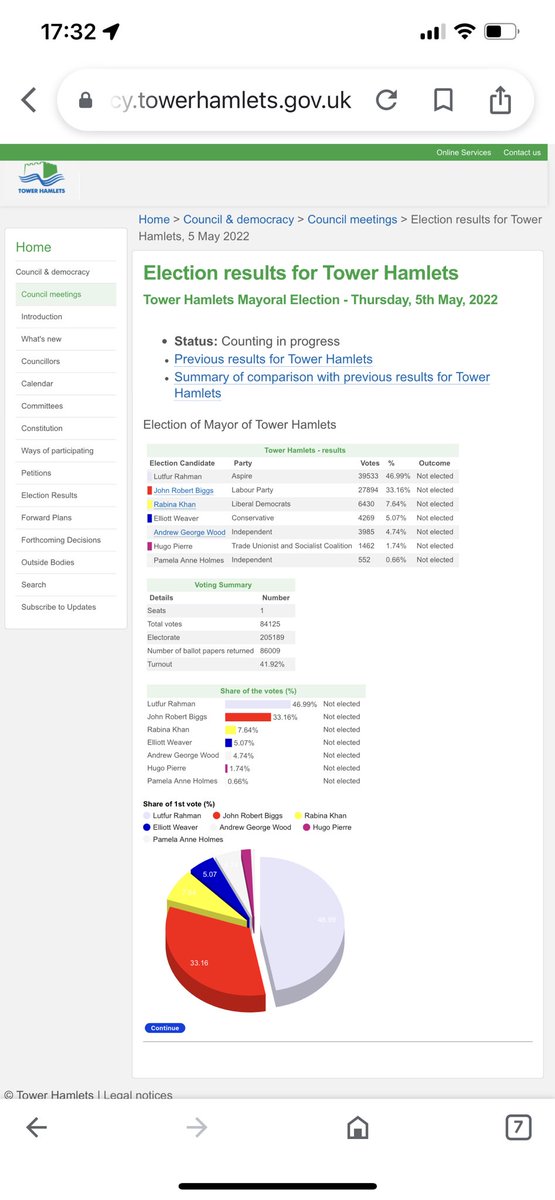Click Home heading in sidebar
This screenshot has height=1200, width=555.
33,247
